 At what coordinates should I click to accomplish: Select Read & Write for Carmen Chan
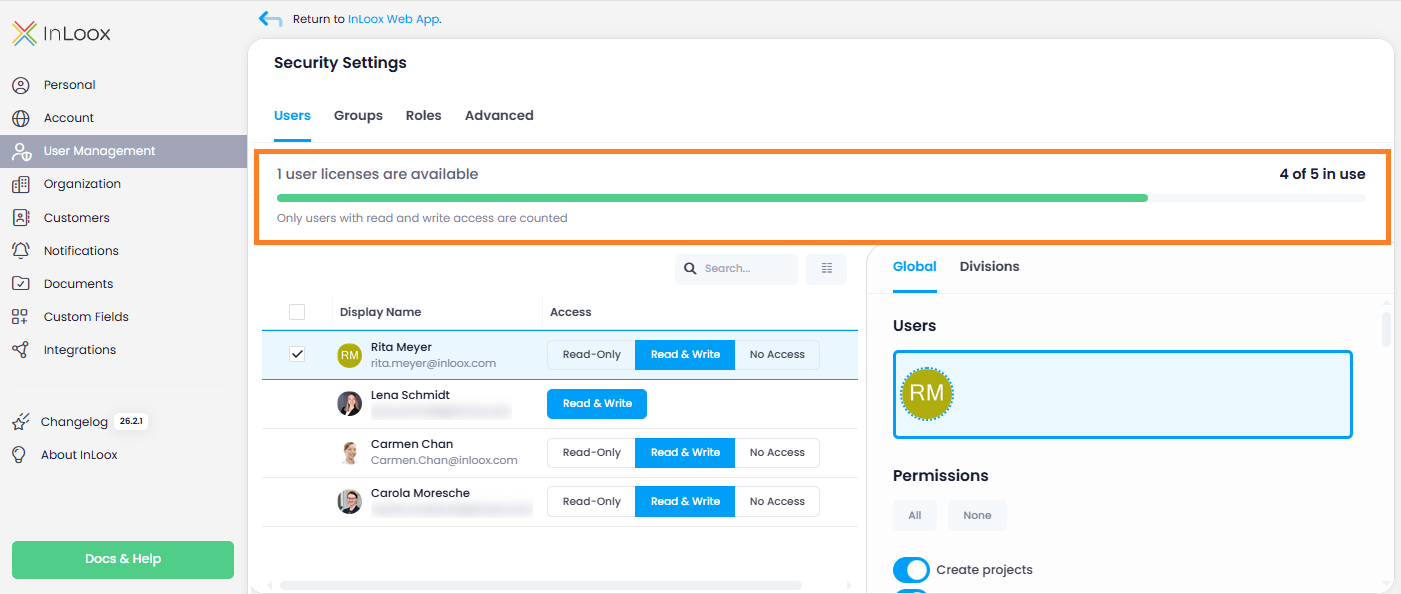(x=685, y=453)
